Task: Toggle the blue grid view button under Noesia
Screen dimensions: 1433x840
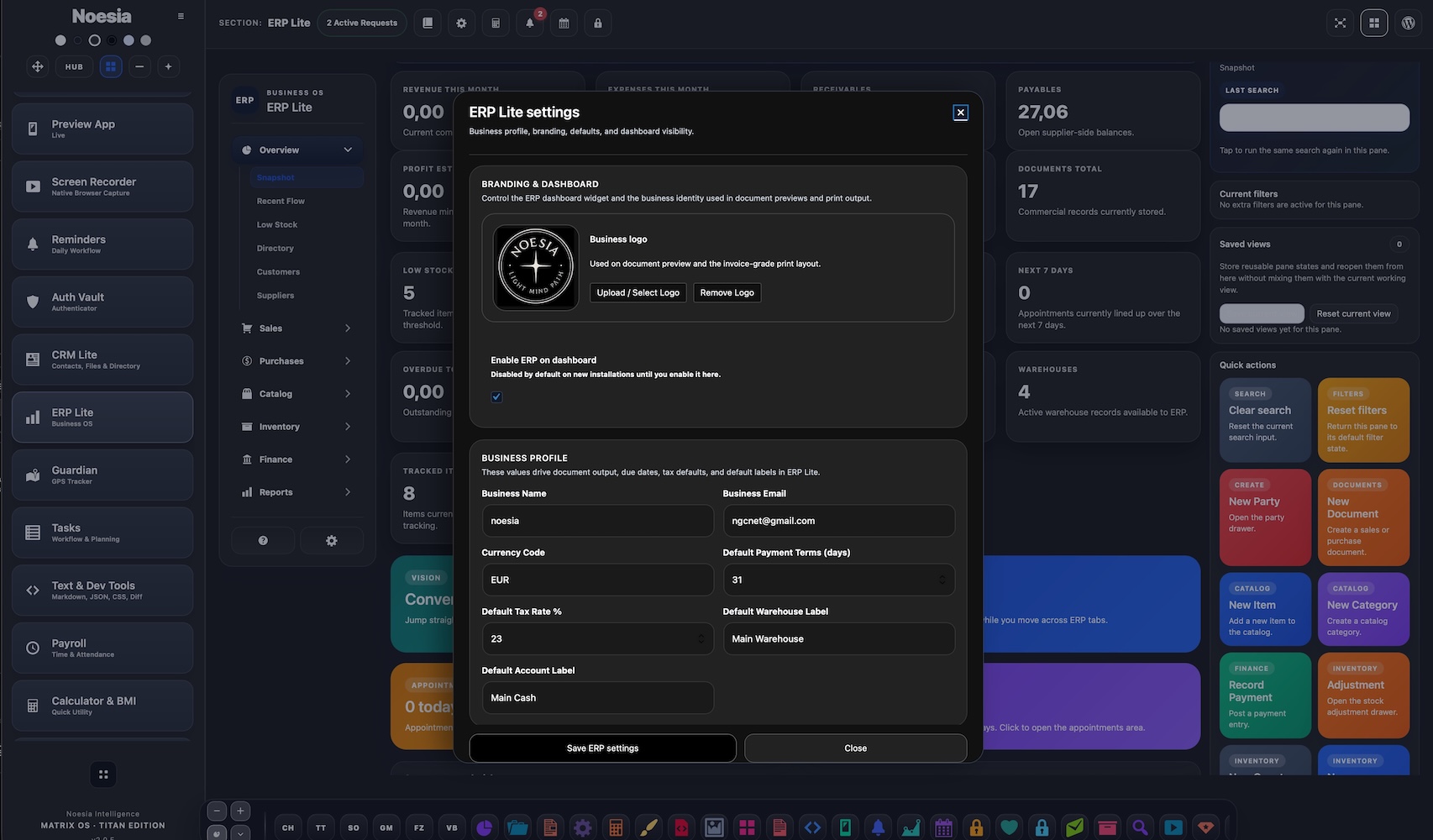Action: (111, 66)
